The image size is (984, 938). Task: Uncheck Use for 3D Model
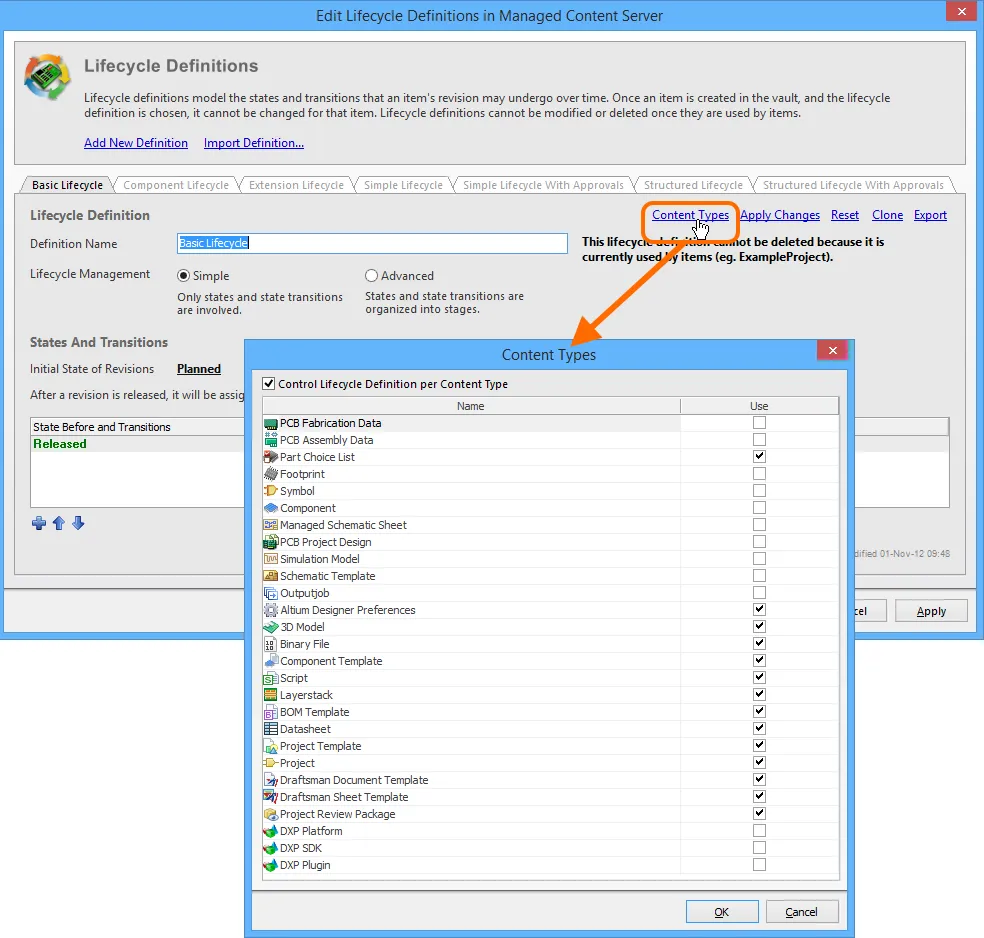coord(759,626)
